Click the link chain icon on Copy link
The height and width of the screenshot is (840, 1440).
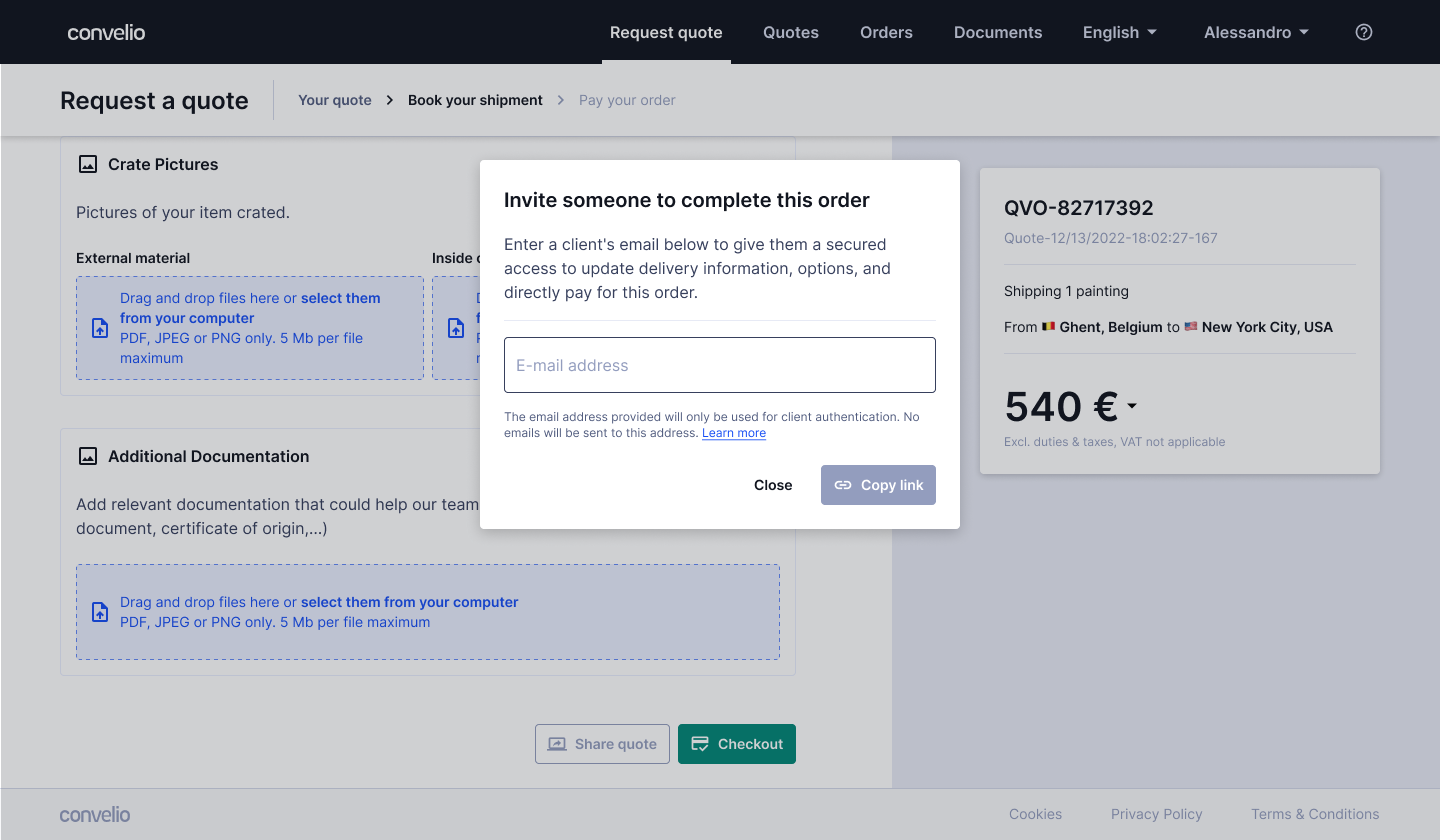[x=843, y=485]
